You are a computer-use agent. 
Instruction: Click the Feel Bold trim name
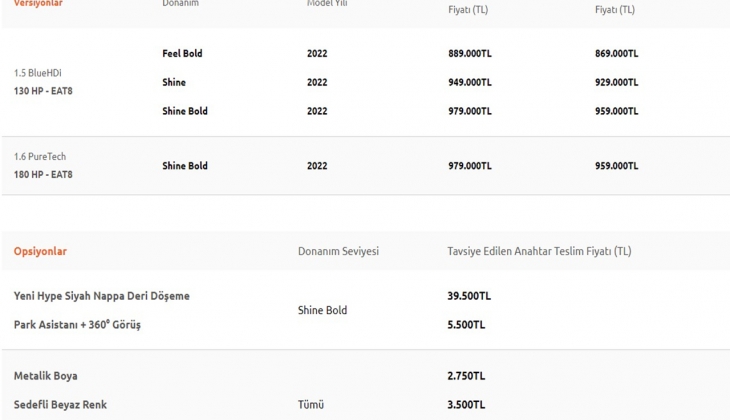click(182, 53)
